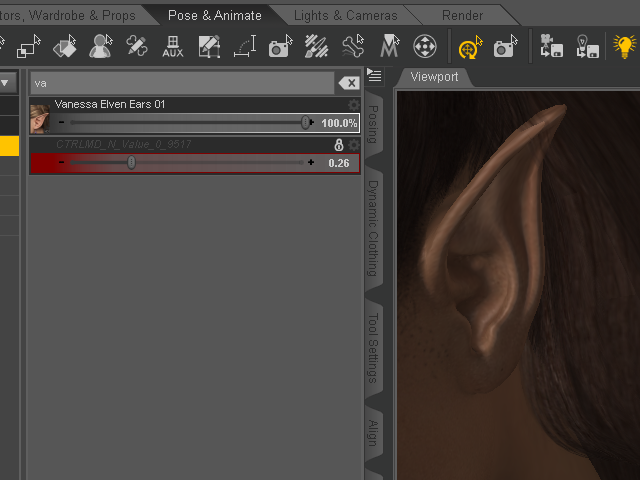Click the Spot Render camera tool
The height and width of the screenshot is (480, 640).
(281, 46)
